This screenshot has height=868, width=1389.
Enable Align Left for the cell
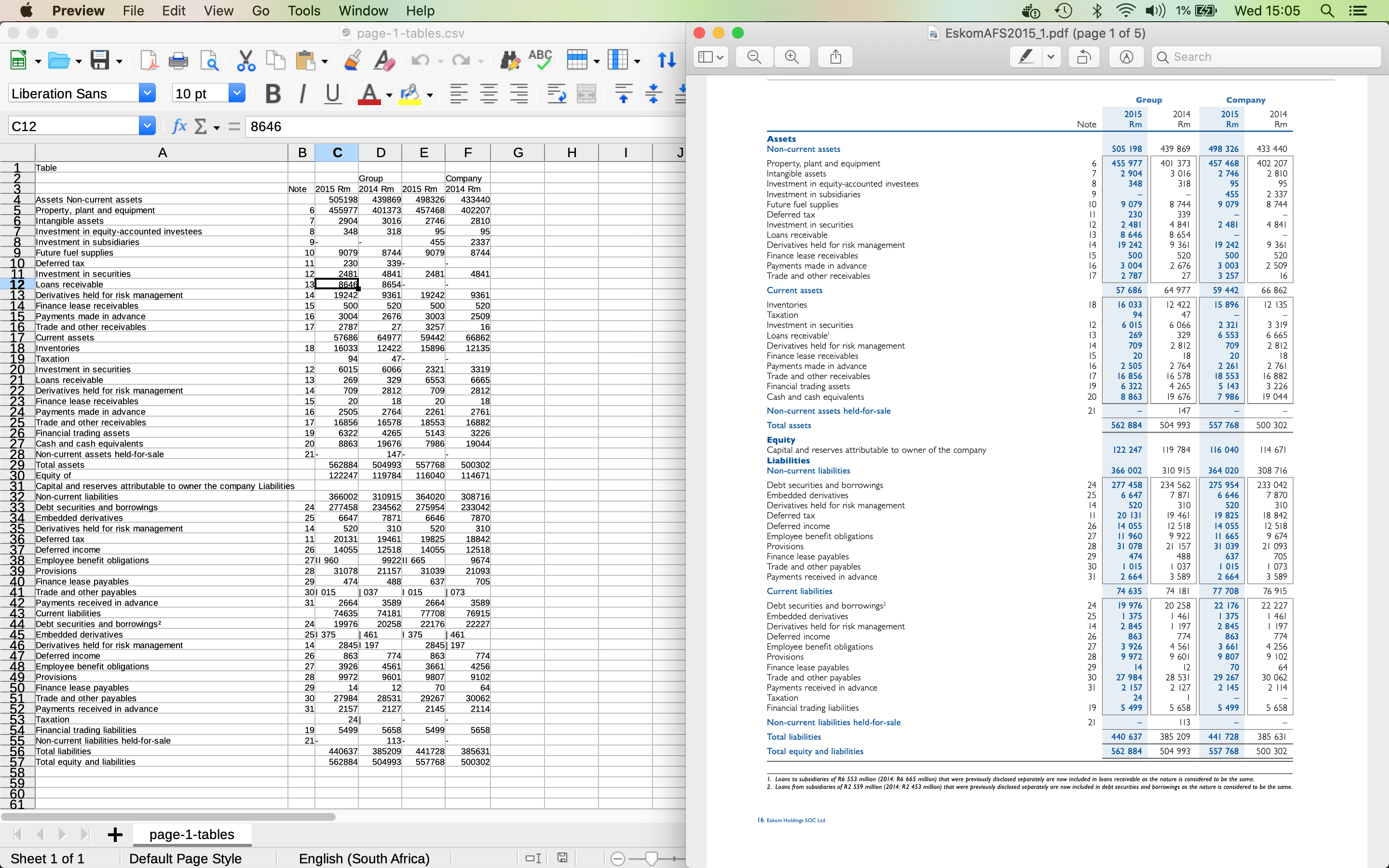tap(459, 94)
